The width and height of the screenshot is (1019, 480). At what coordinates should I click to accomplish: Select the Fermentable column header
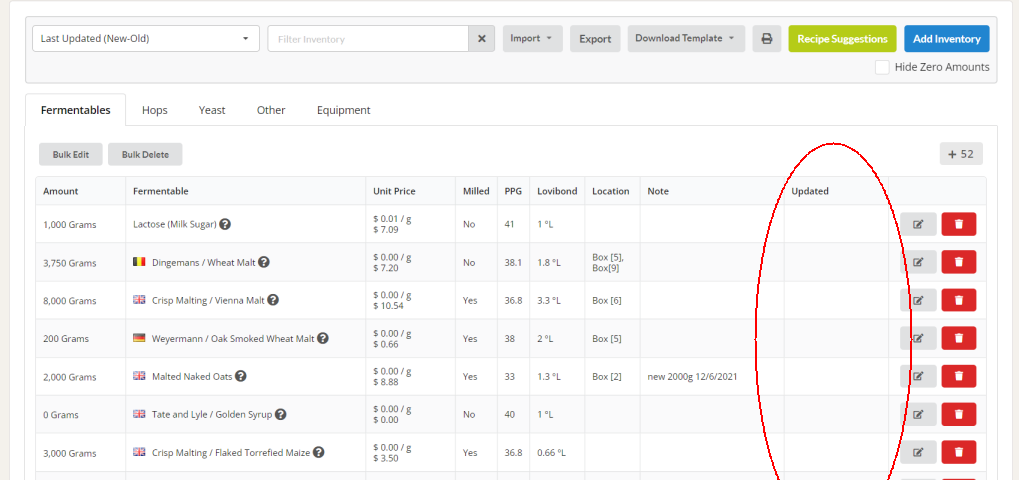[x=161, y=192]
